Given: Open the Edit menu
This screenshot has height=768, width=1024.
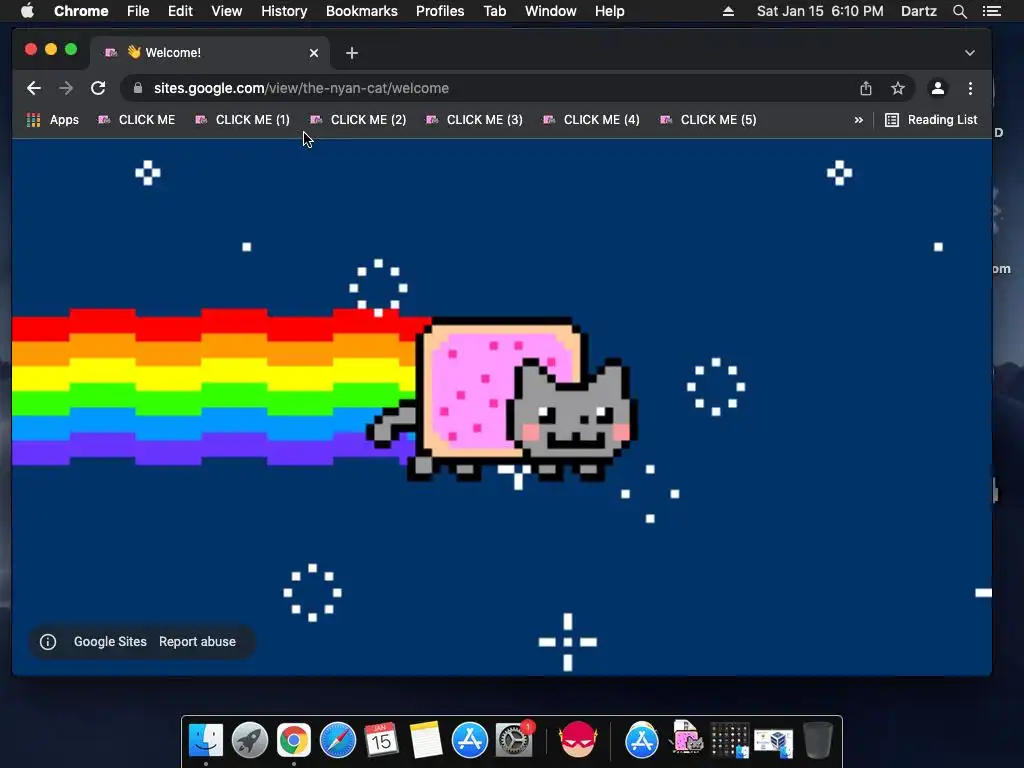Looking at the screenshot, I should (180, 11).
